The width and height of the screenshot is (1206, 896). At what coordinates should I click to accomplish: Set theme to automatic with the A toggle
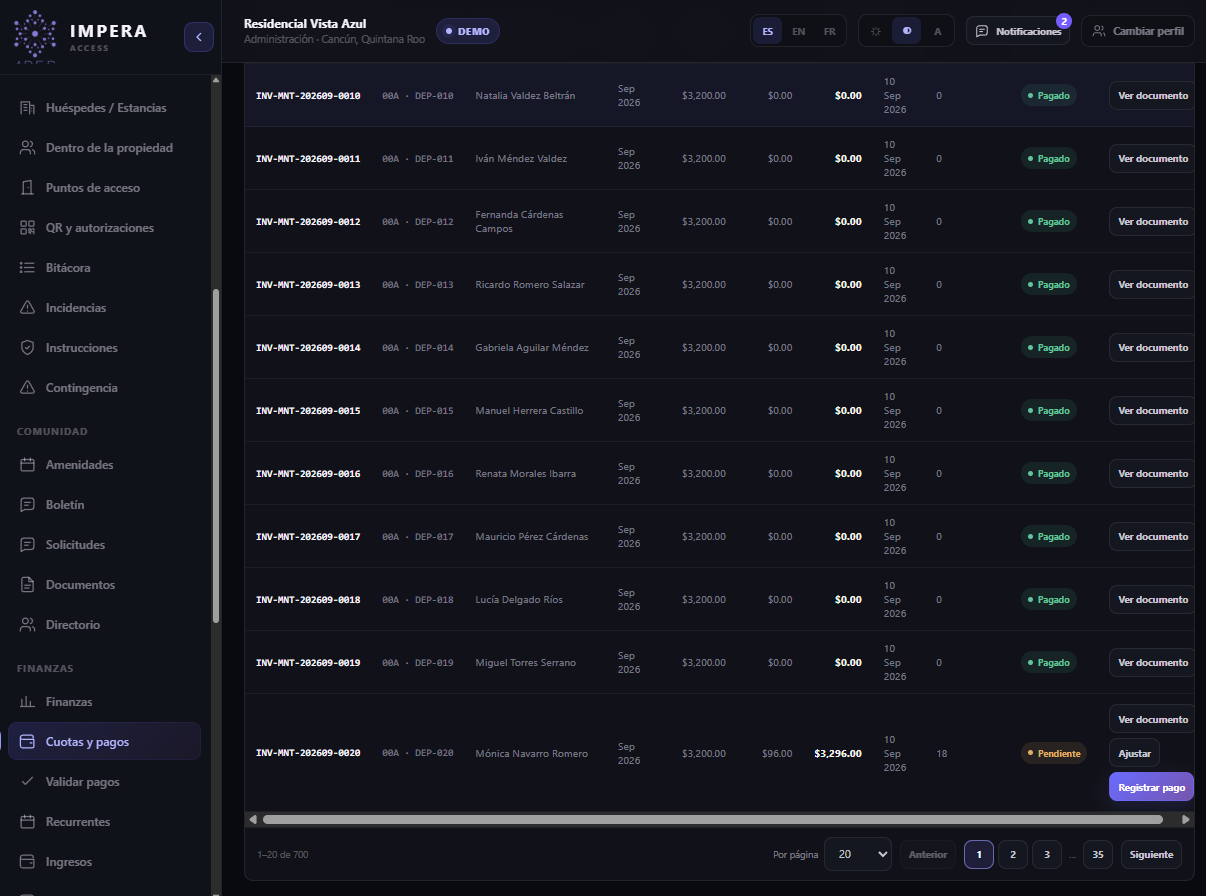pyautogui.click(x=937, y=31)
